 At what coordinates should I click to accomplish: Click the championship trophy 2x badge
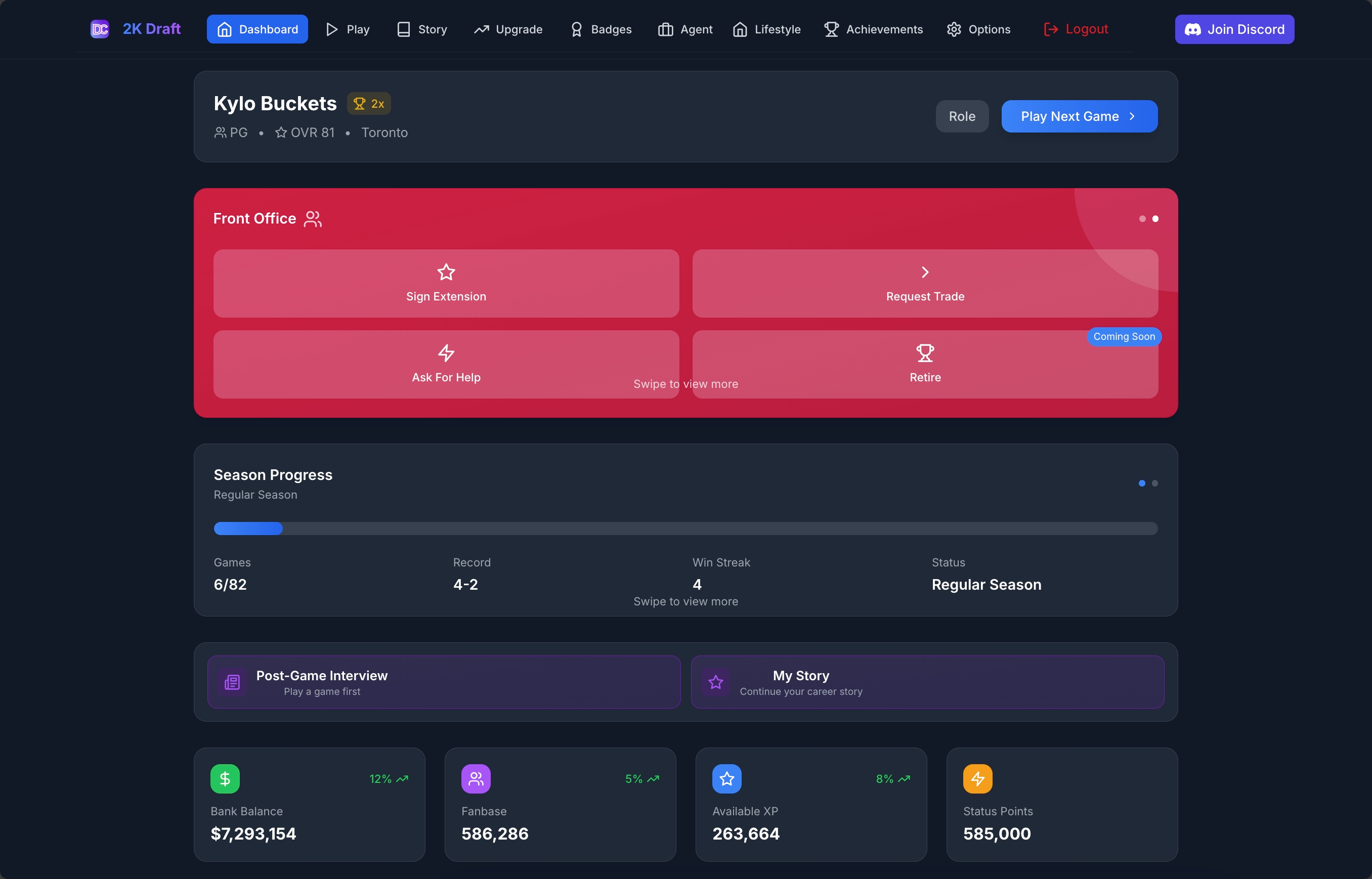(369, 104)
